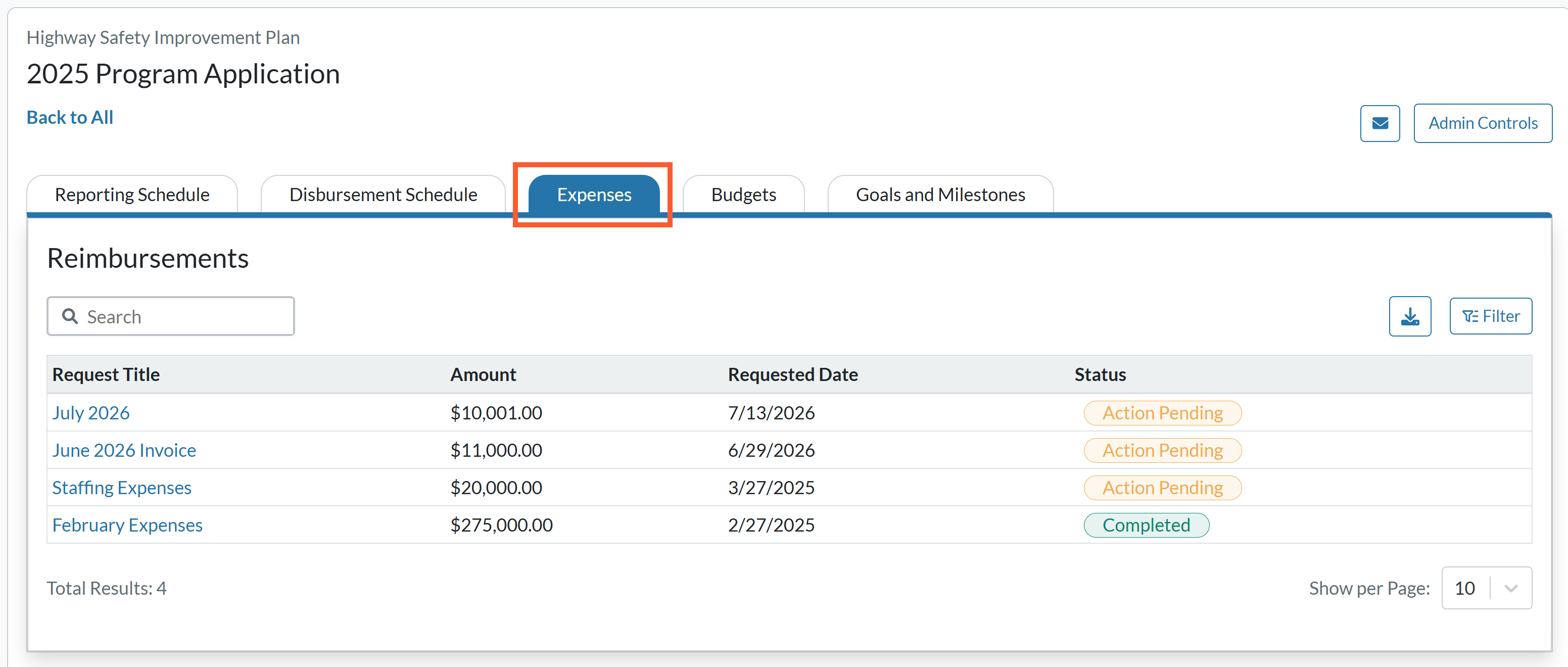
Task: Go to Goals and Milestones tab
Action: click(940, 195)
